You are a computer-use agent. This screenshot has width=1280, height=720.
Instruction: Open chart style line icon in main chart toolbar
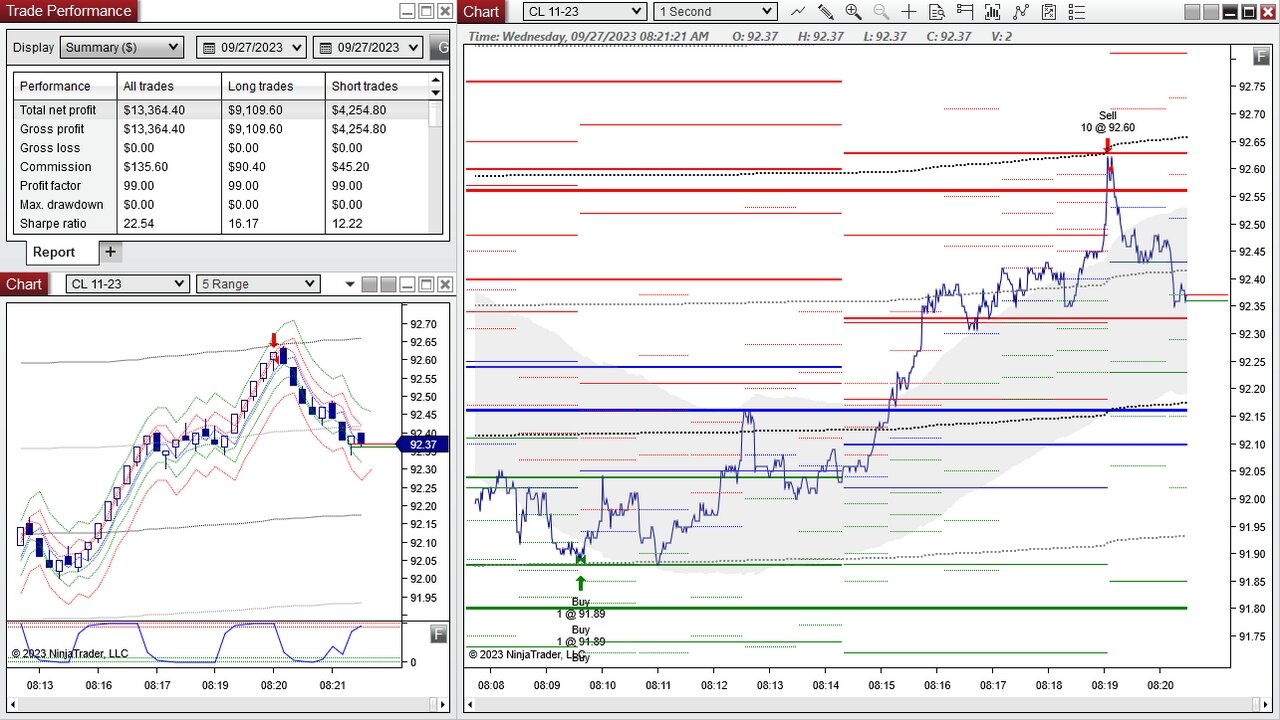click(x=797, y=12)
